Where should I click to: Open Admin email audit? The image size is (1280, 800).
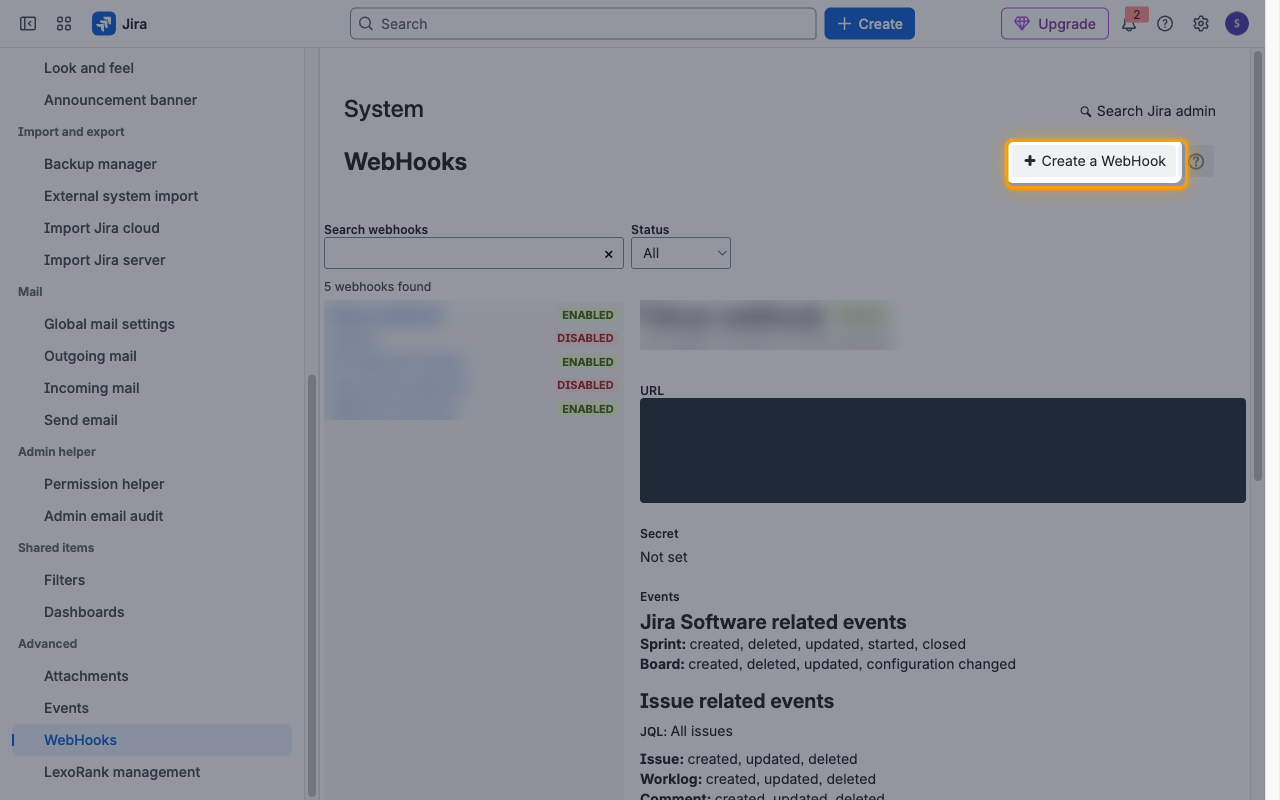(104, 516)
